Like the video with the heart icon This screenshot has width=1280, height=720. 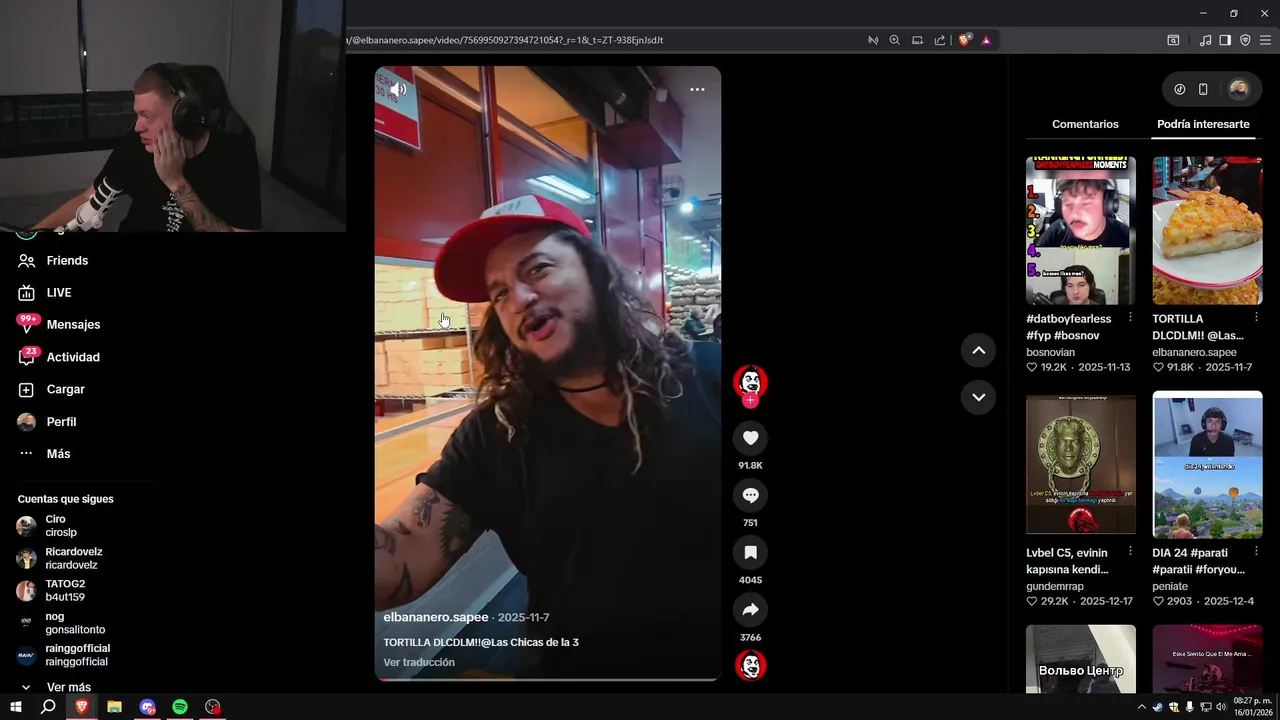[x=750, y=438]
